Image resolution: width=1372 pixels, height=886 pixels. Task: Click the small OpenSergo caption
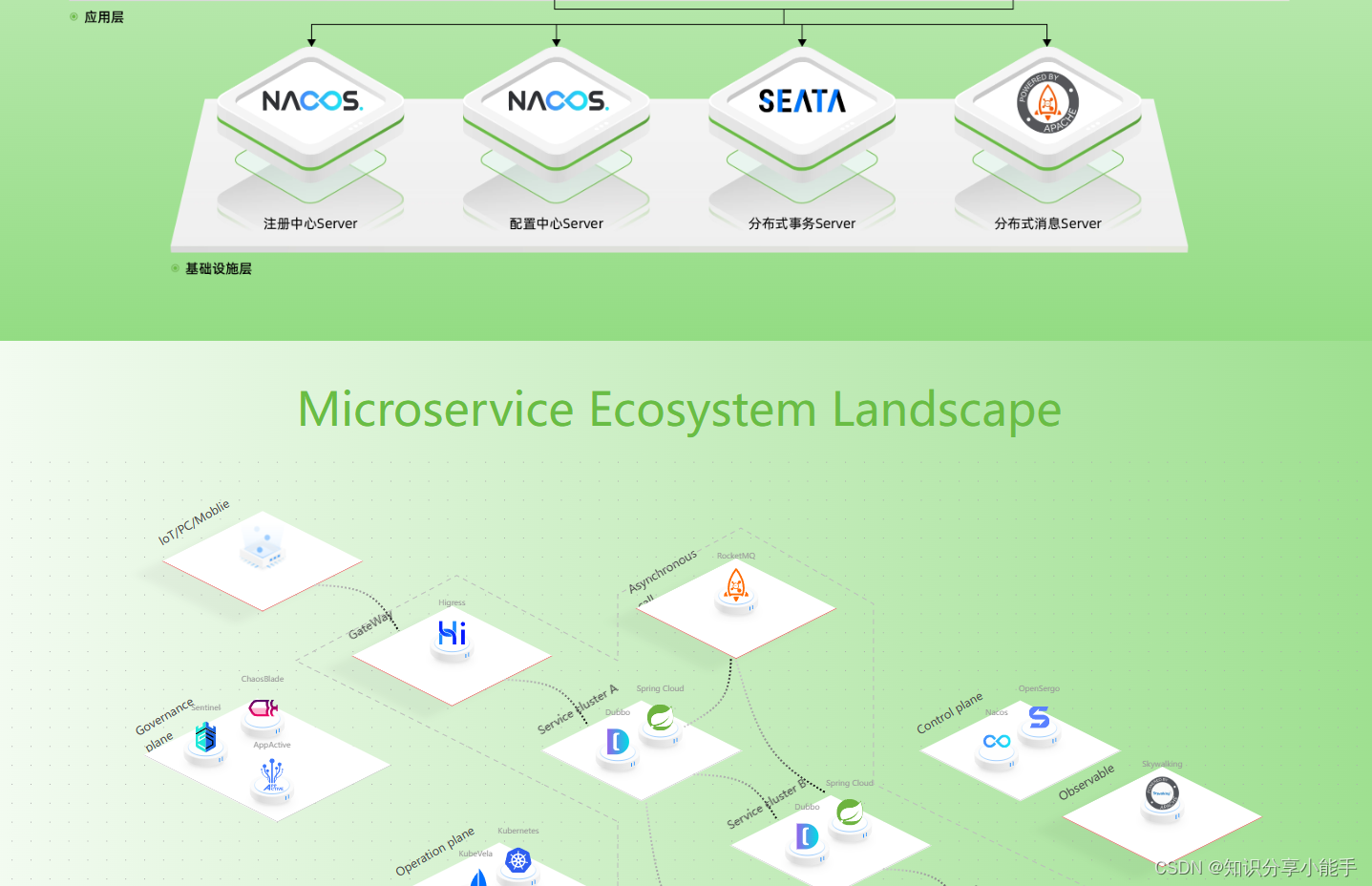1039,688
